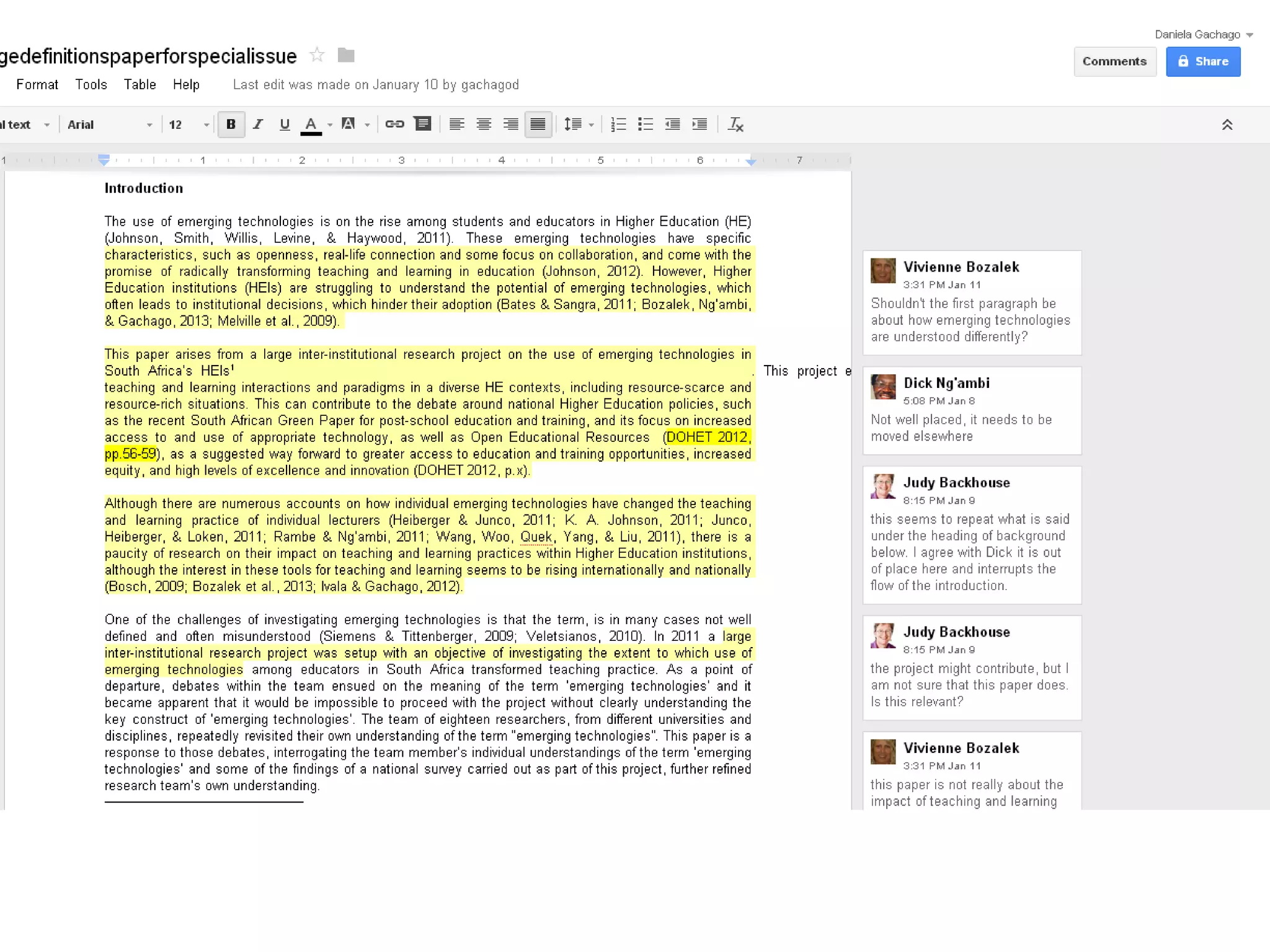1270x952 pixels.
Task: Open the Format menu
Action: coord(37,84)
